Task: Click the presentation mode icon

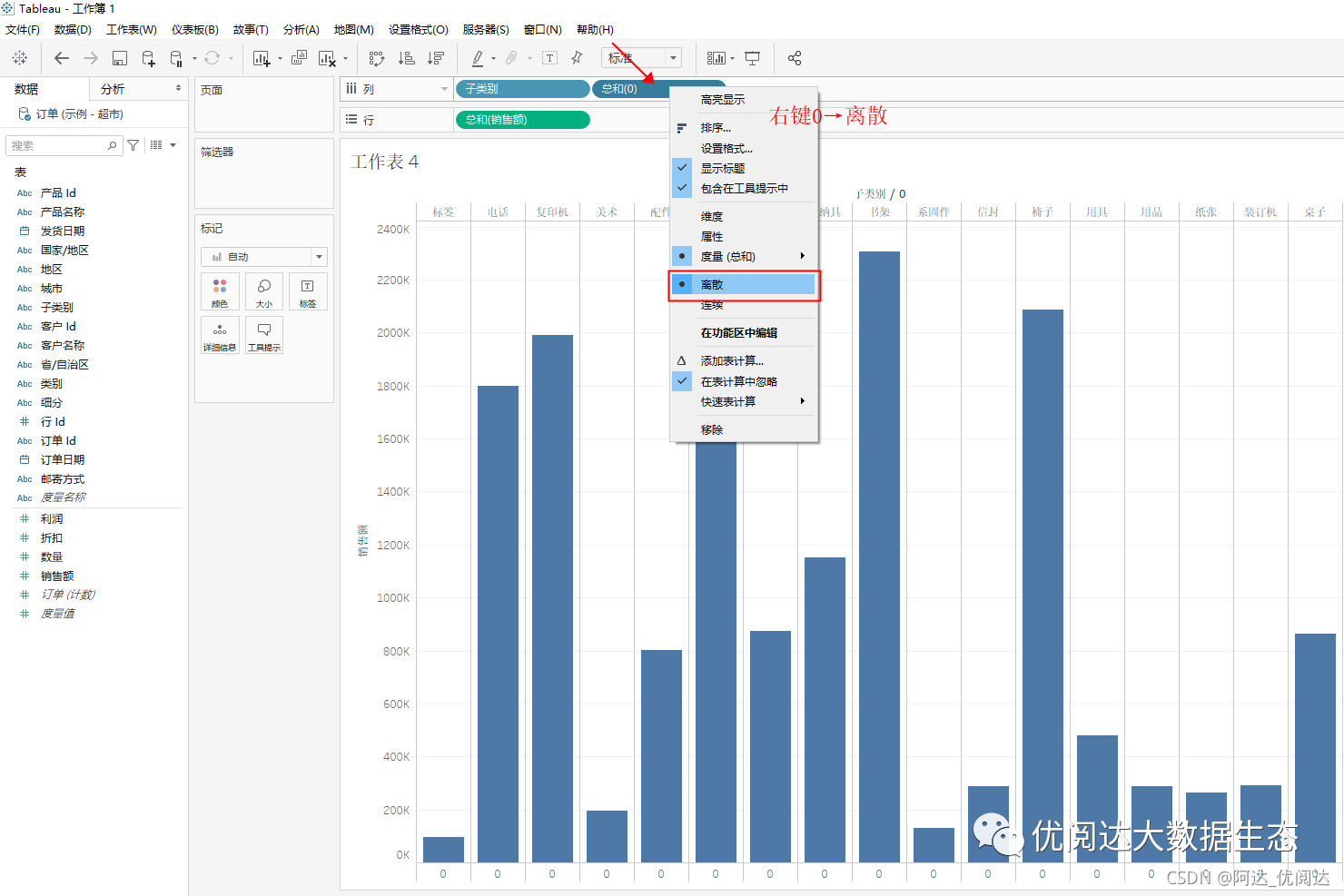Action: point(753,58)
